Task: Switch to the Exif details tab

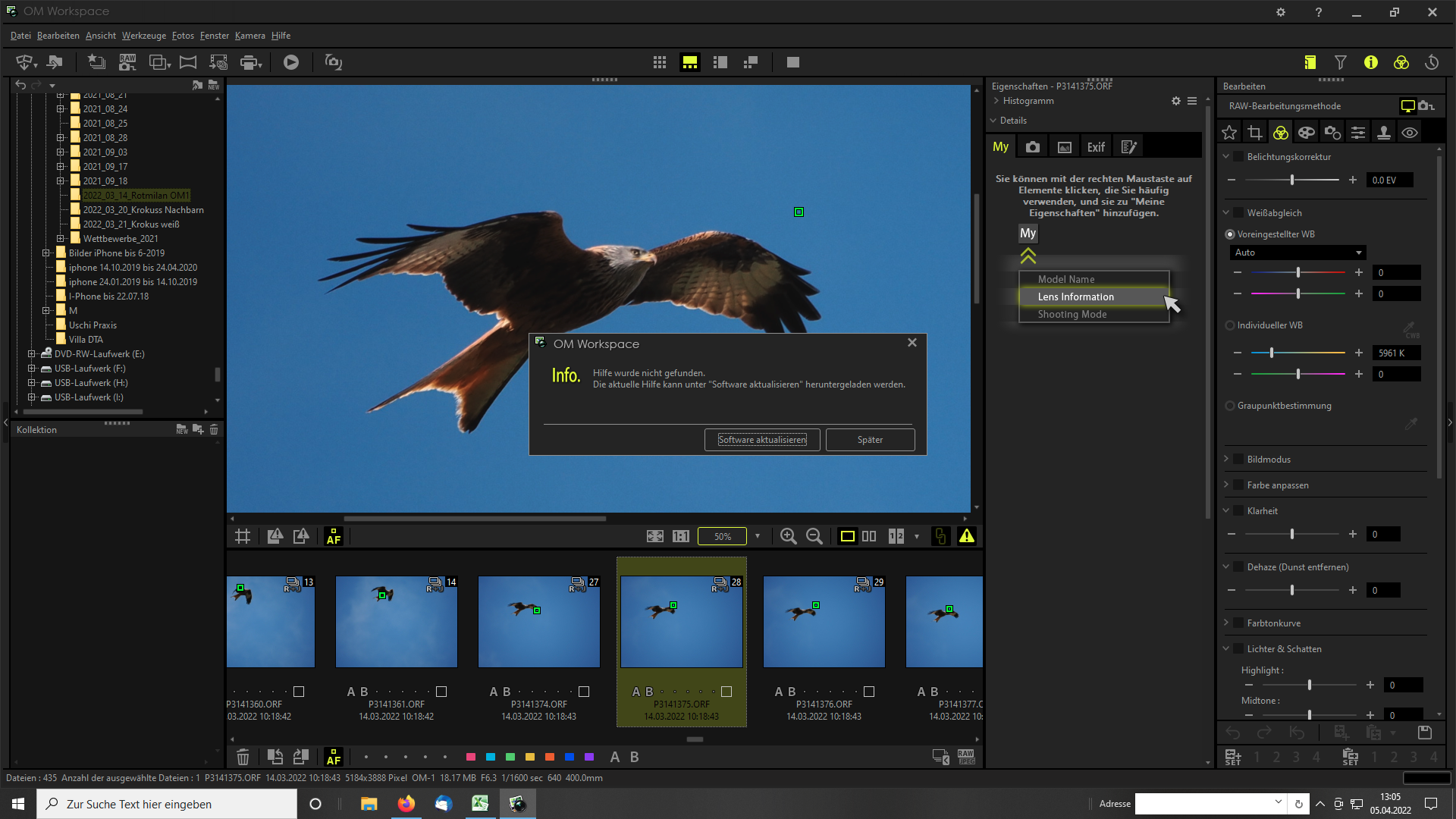Action: (1096, 147)
